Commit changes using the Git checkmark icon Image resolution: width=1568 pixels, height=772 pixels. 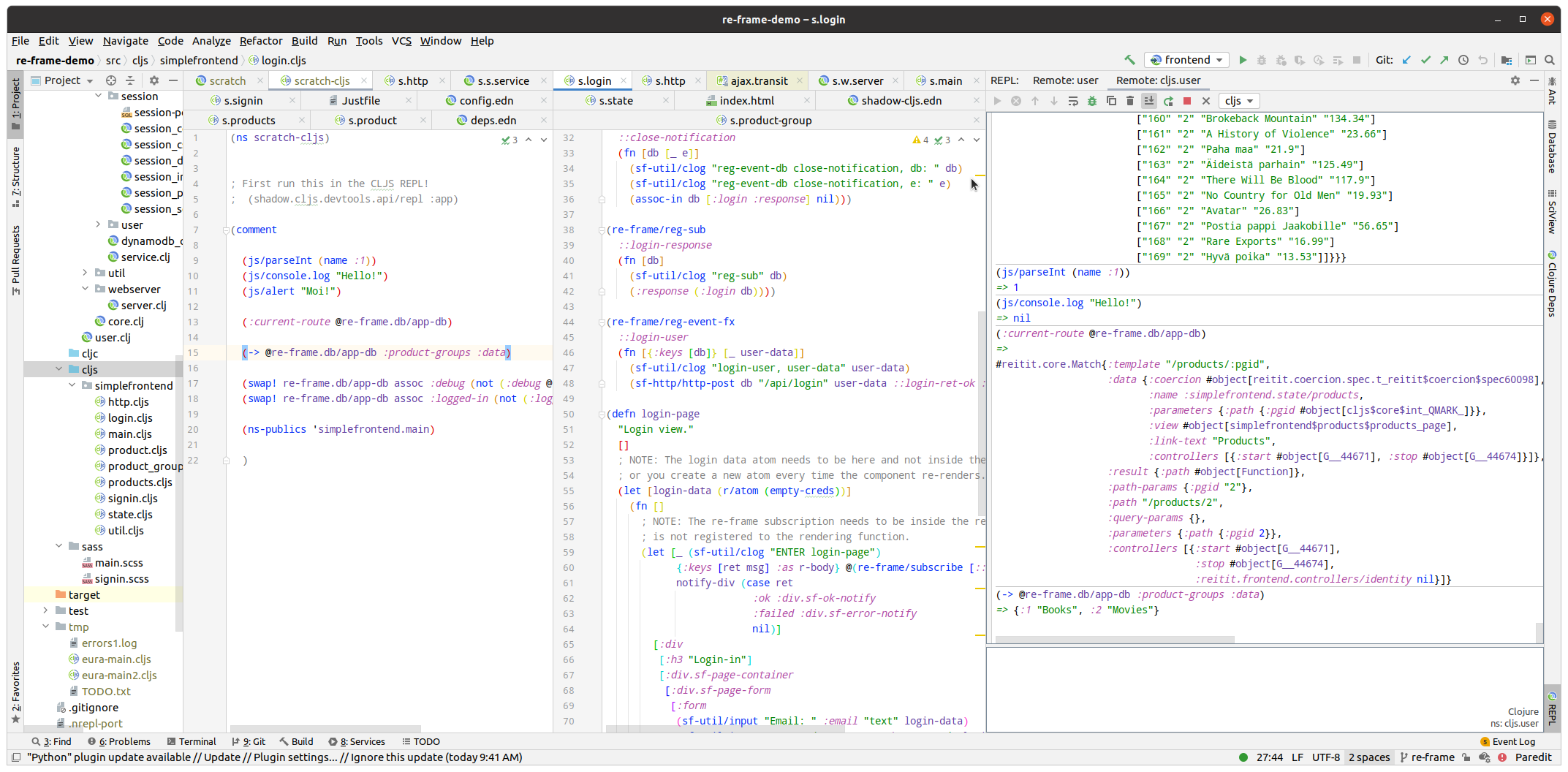[1425, 60]
